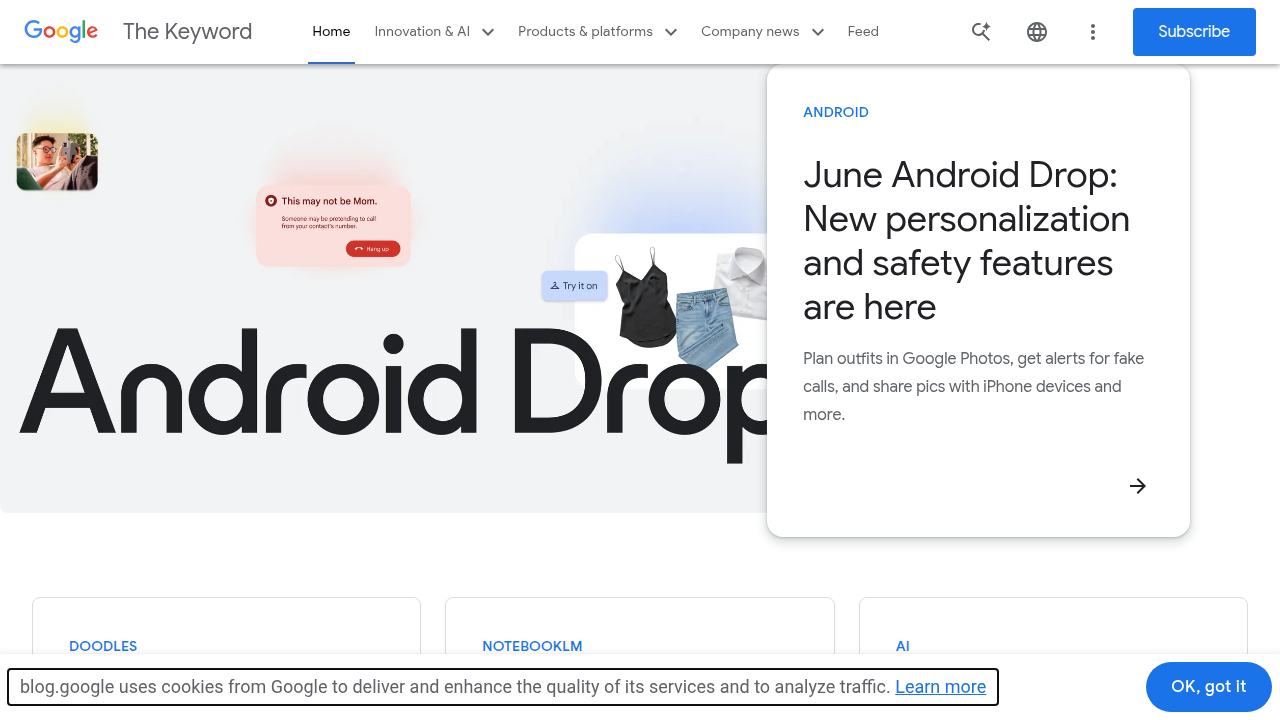
Task: Open the Innovation & AI menu
Action: (x=422, y=32)
